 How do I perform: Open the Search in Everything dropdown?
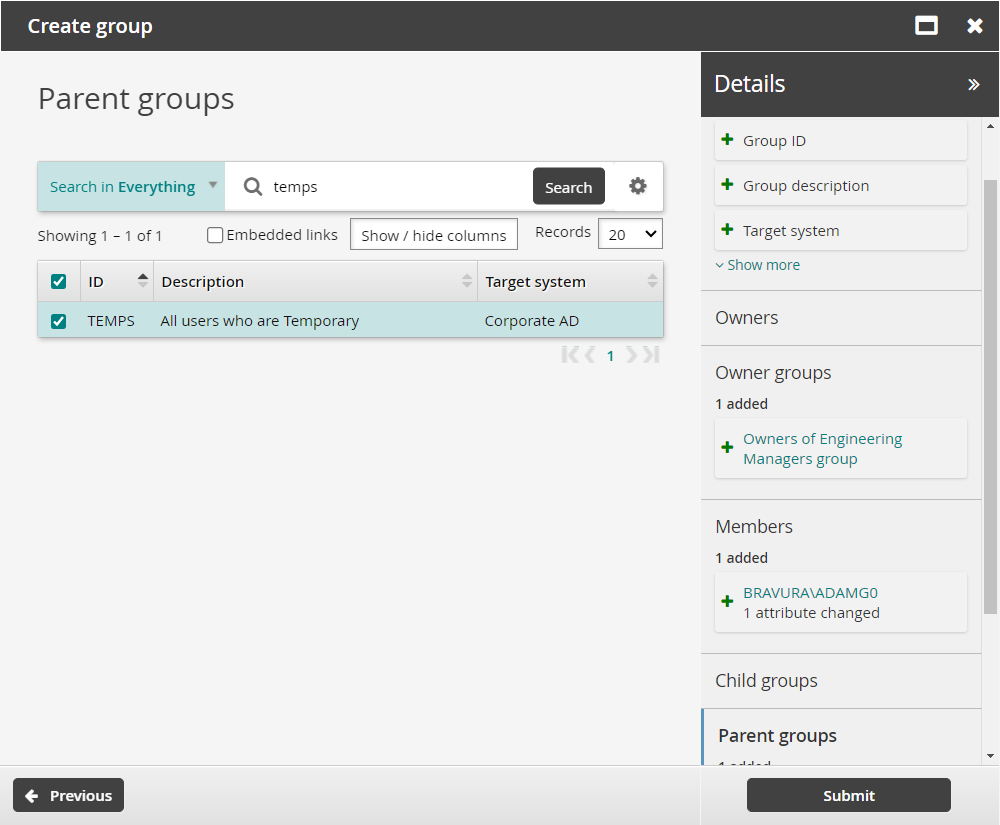click(130, 186)
